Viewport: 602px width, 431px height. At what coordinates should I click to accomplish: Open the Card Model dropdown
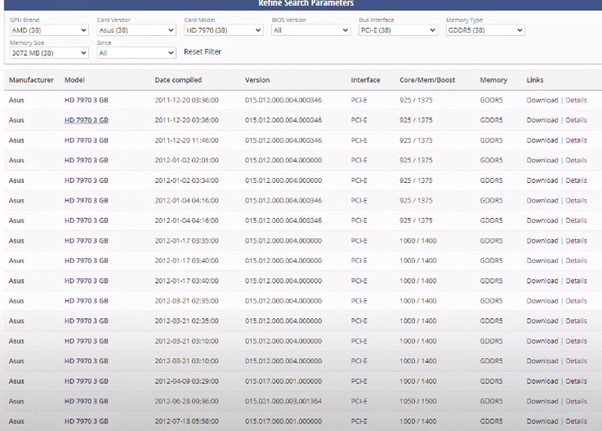224,30
